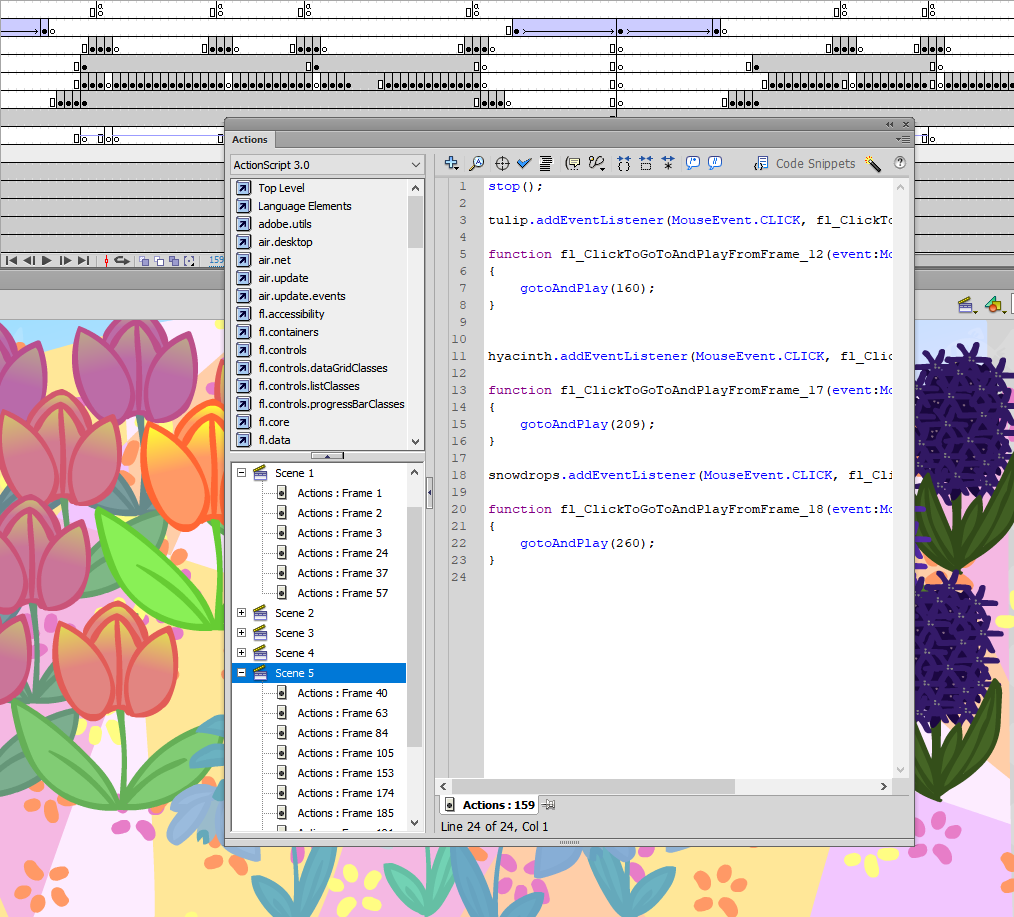Open Actions : Frame 105 script
This screenshot has width=1014, height=917.
click(x=345, y=753)
